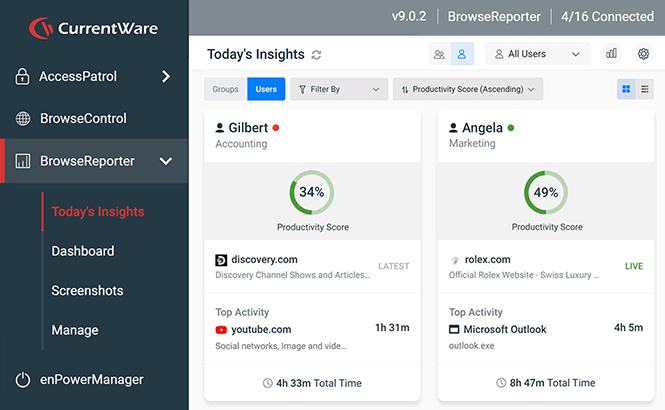Click the LATEST label on Gilbert's card
Viewport: 665px width, 410px height.
[x=394, y=266]
